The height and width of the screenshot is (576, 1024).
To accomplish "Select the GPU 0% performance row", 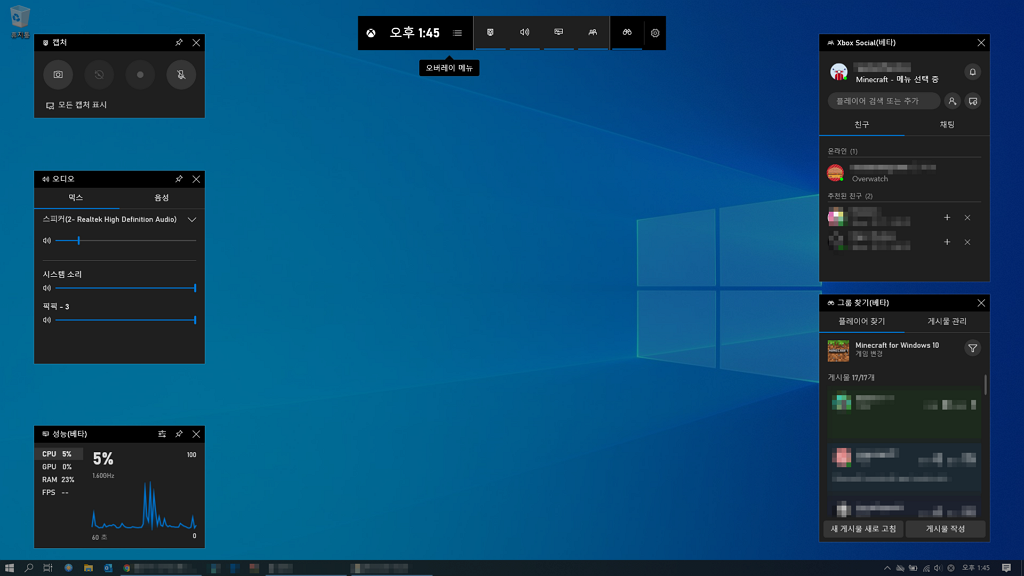I will coord(59,467).
